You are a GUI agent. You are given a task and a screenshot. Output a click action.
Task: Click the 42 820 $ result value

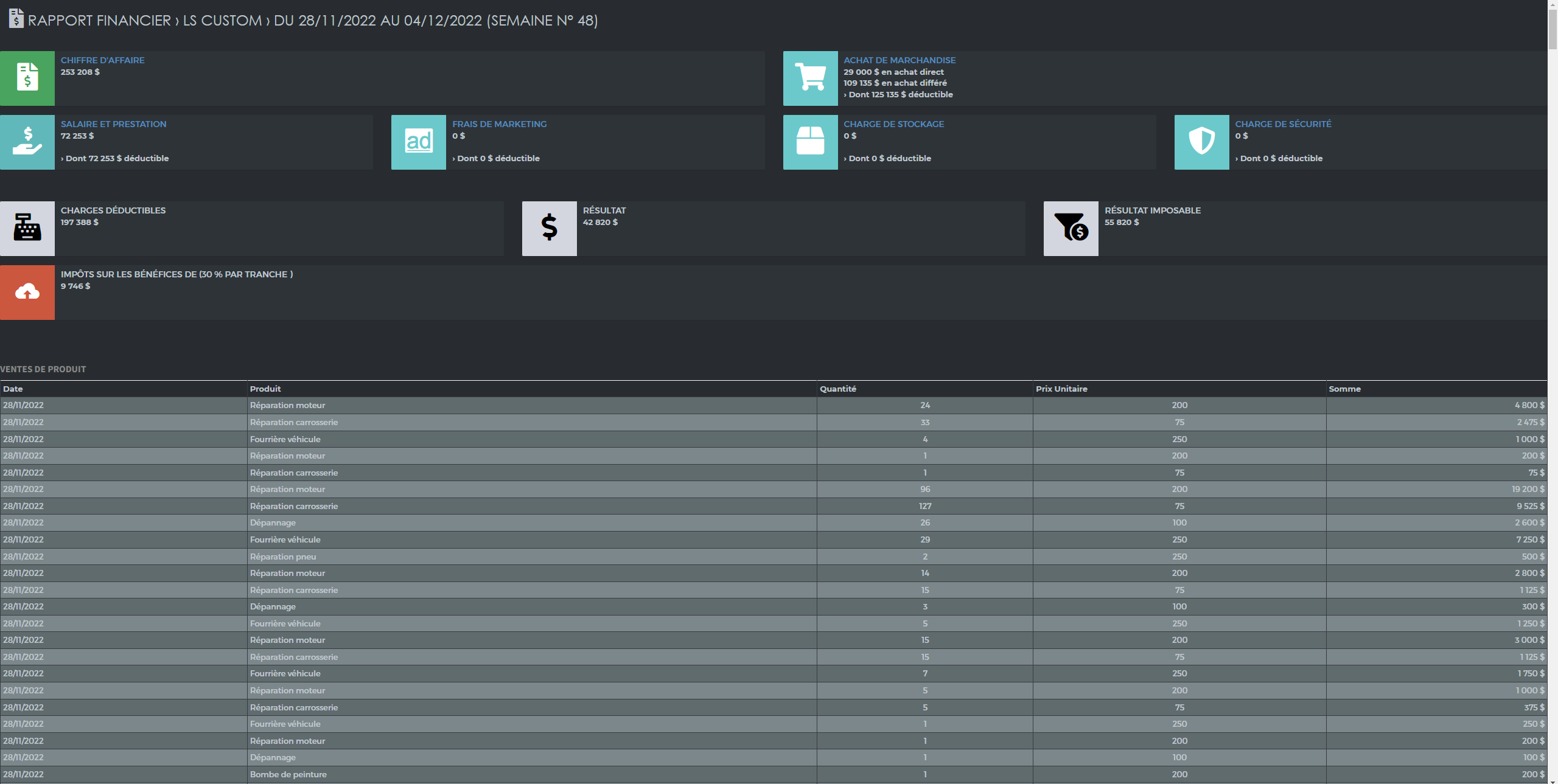tap(600, 222)
